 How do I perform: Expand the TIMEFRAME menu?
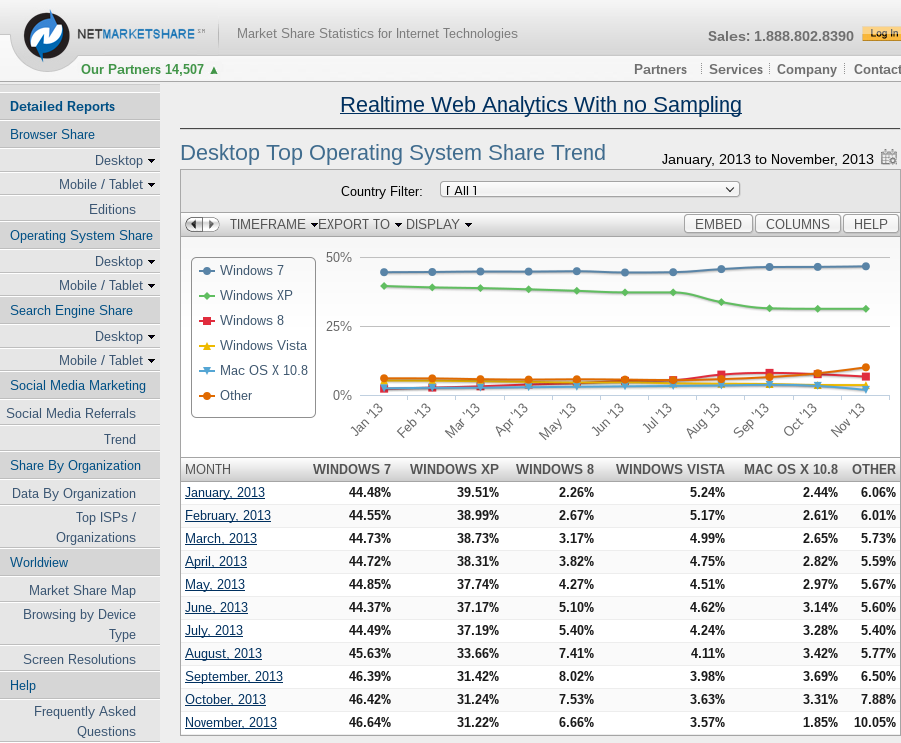tap(273, 225)
